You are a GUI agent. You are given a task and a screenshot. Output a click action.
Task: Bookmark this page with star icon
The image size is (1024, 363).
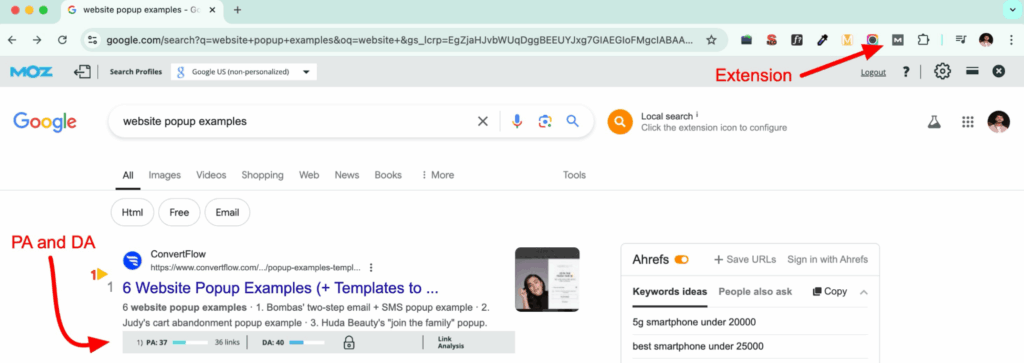coord(711,40)
